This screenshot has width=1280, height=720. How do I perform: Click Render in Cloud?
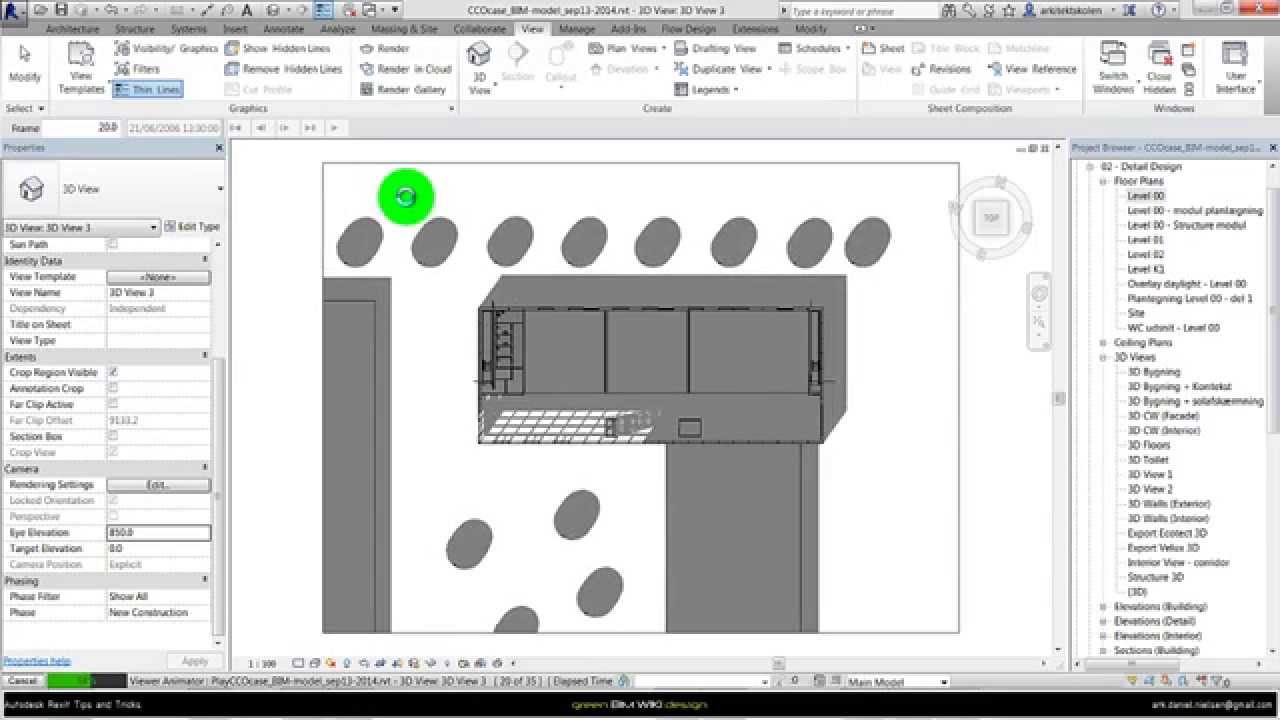405,69
